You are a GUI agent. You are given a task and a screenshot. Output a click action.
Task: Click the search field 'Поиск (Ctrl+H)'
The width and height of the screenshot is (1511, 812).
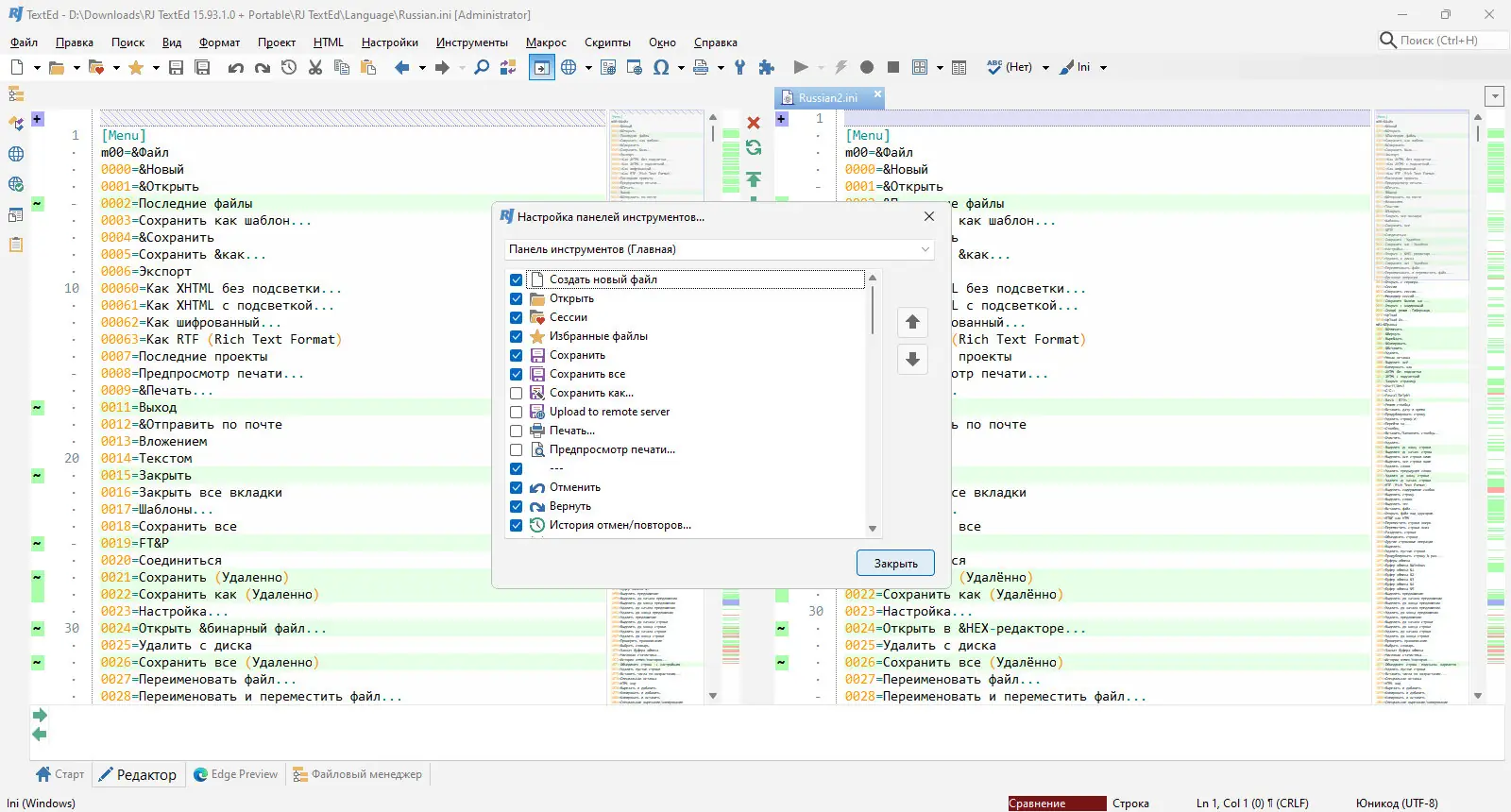(x=1442, y=41)
